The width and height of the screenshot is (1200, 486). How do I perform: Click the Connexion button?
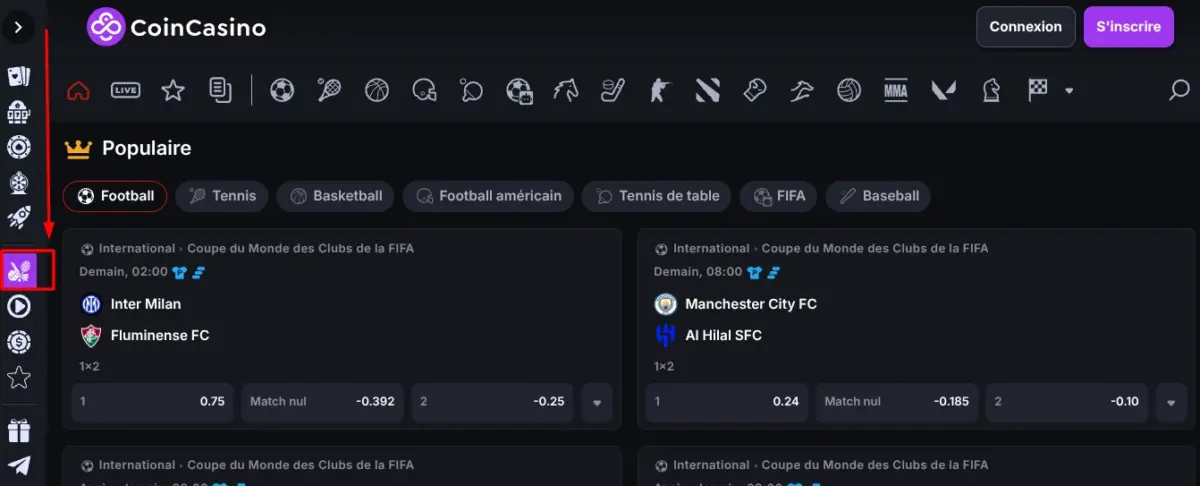click(x=1025, y=27)
